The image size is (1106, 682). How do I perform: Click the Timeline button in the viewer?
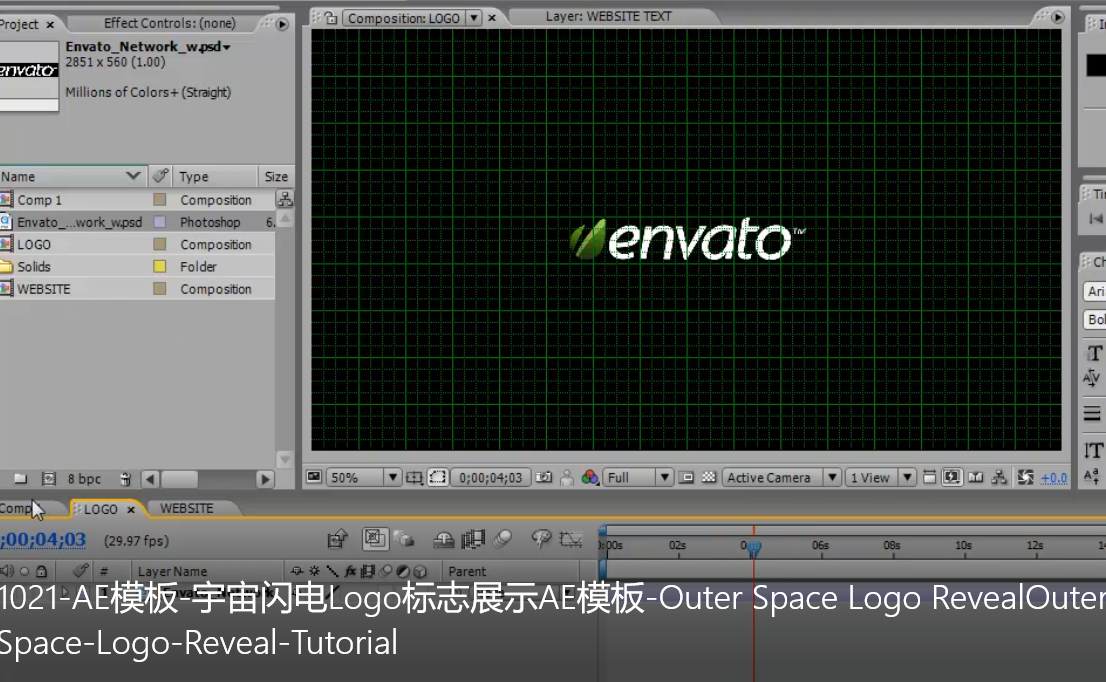(x=976, y=477)
